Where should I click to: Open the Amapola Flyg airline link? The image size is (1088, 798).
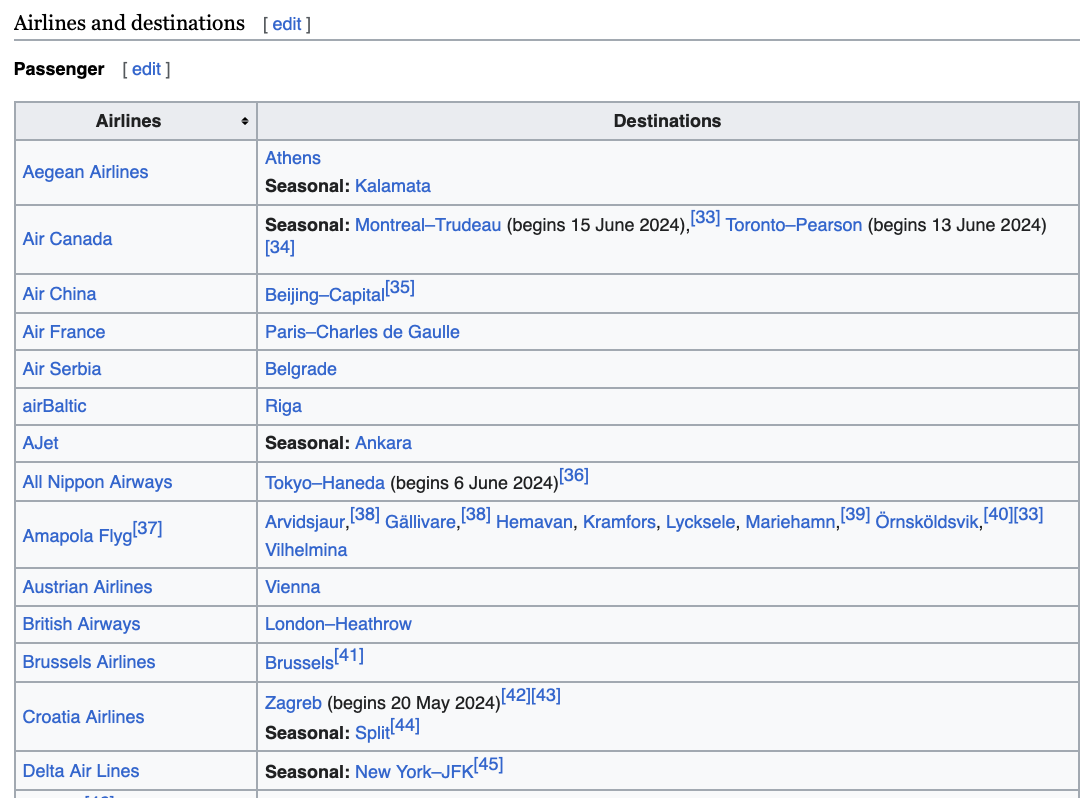pos(77,536)
